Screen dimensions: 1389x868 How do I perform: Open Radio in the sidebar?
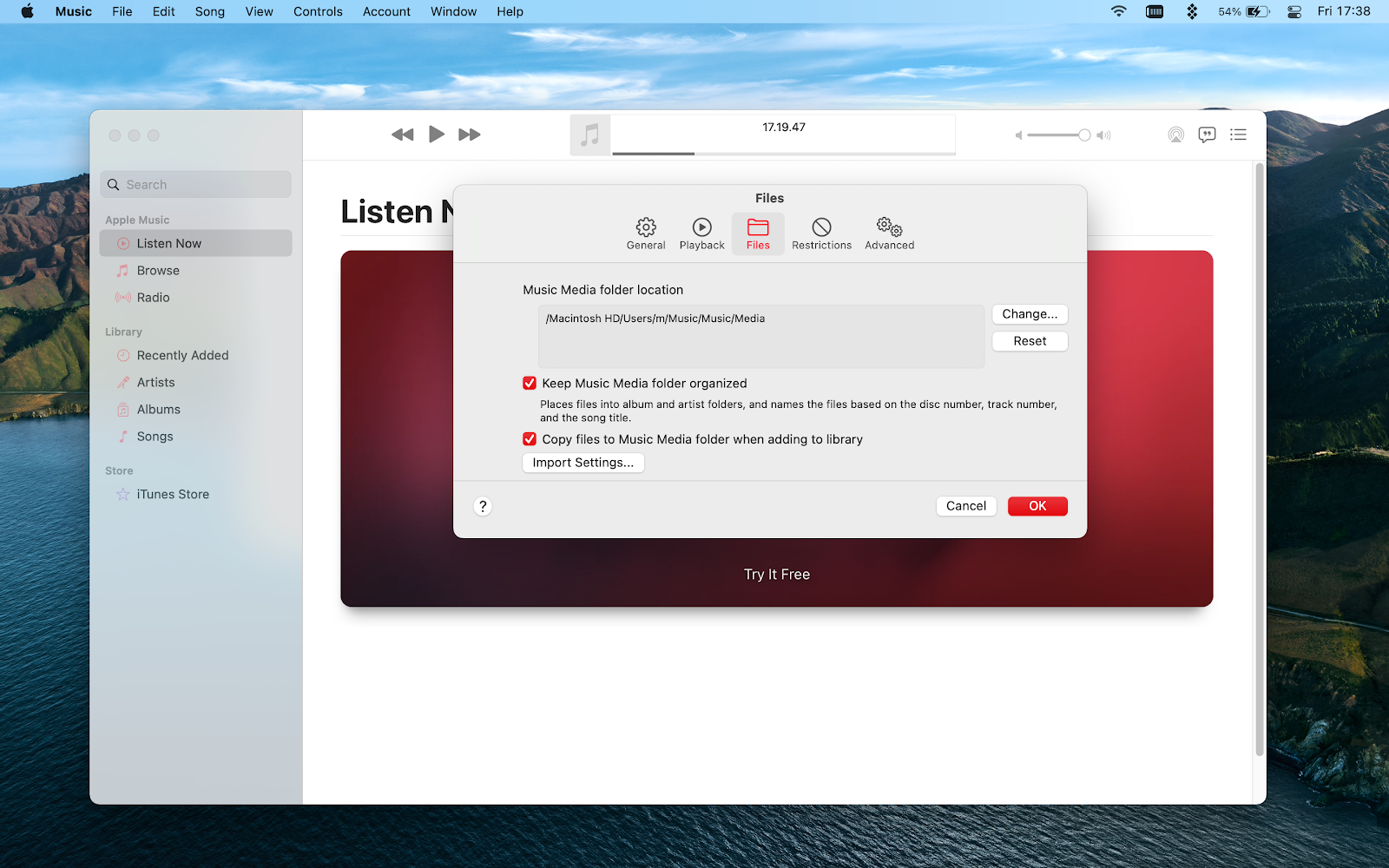click(195, 298)
